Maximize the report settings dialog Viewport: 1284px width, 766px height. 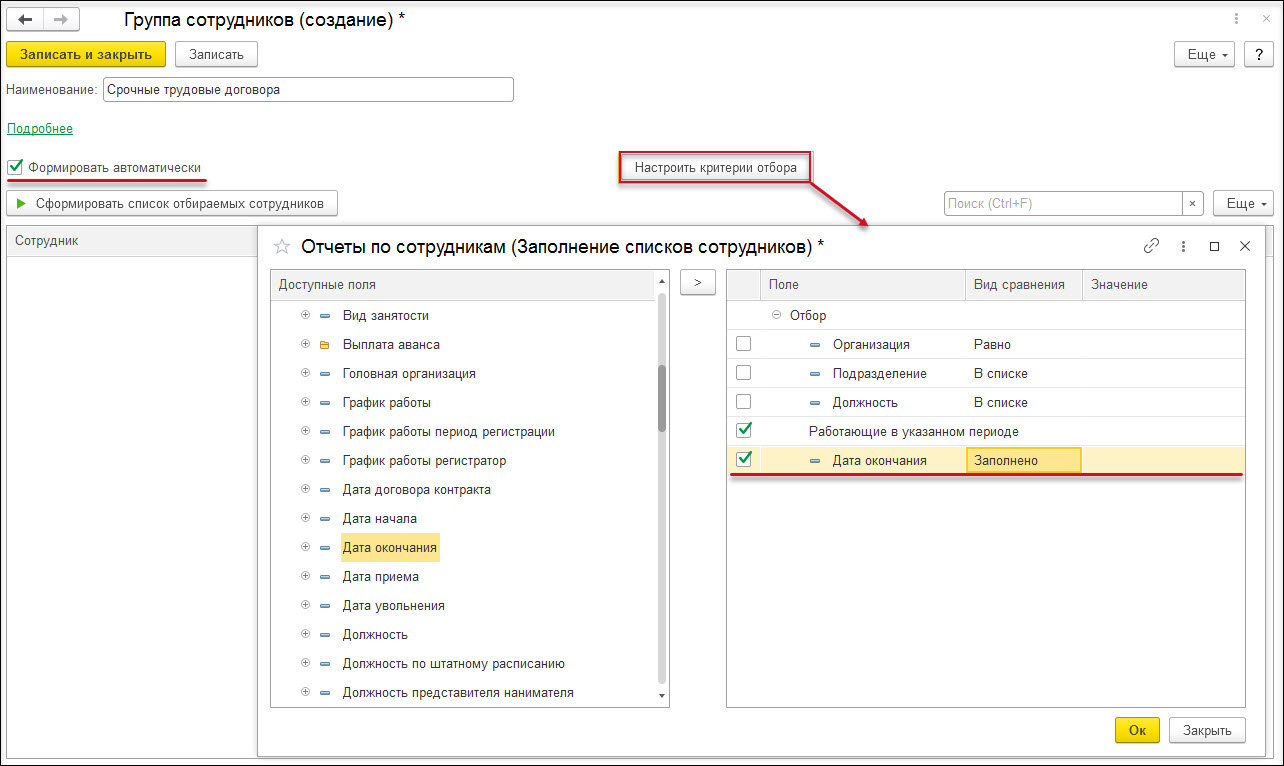coord(1214,246)
